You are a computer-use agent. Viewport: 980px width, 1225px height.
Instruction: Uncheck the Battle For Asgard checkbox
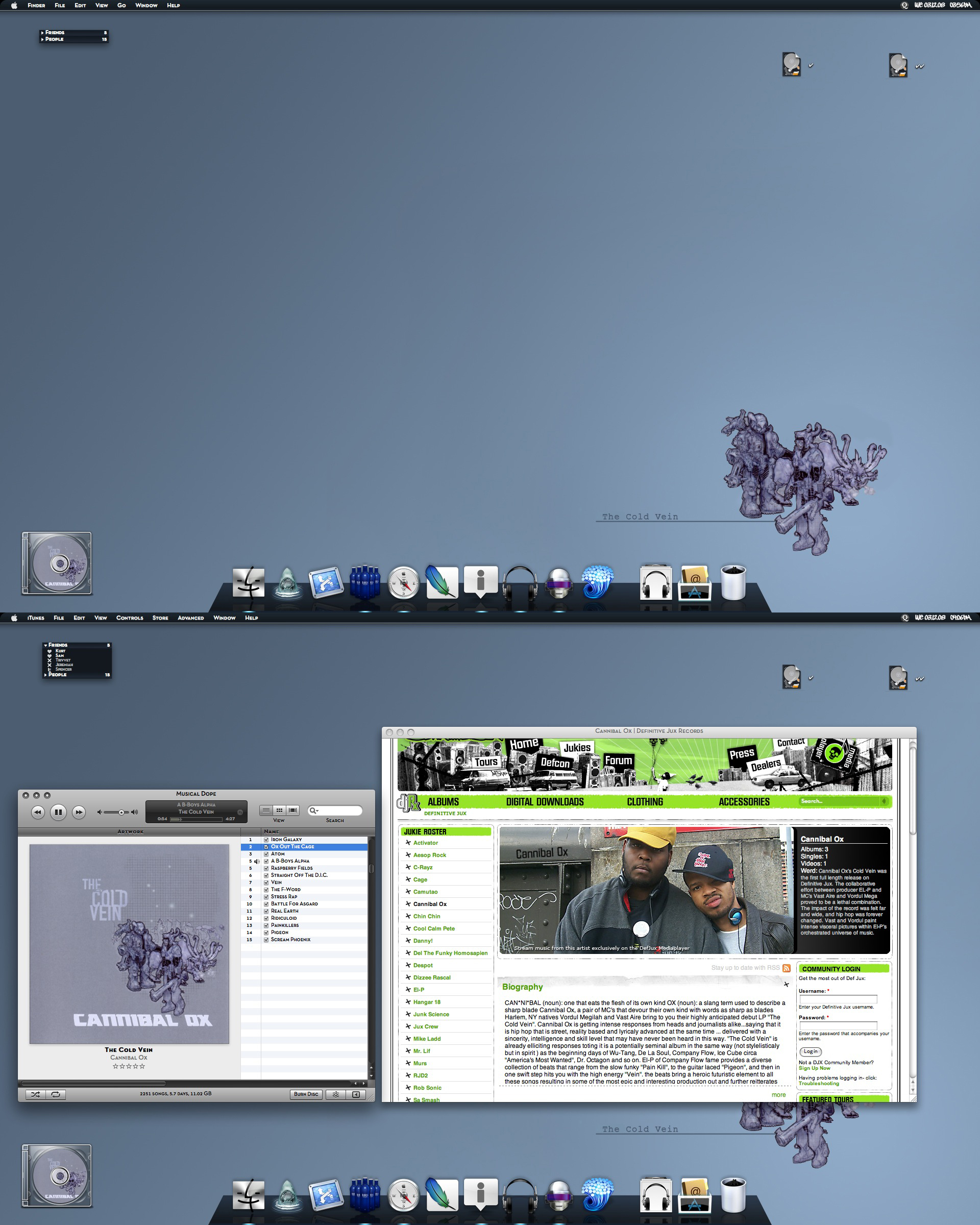(x=266, y=904)
